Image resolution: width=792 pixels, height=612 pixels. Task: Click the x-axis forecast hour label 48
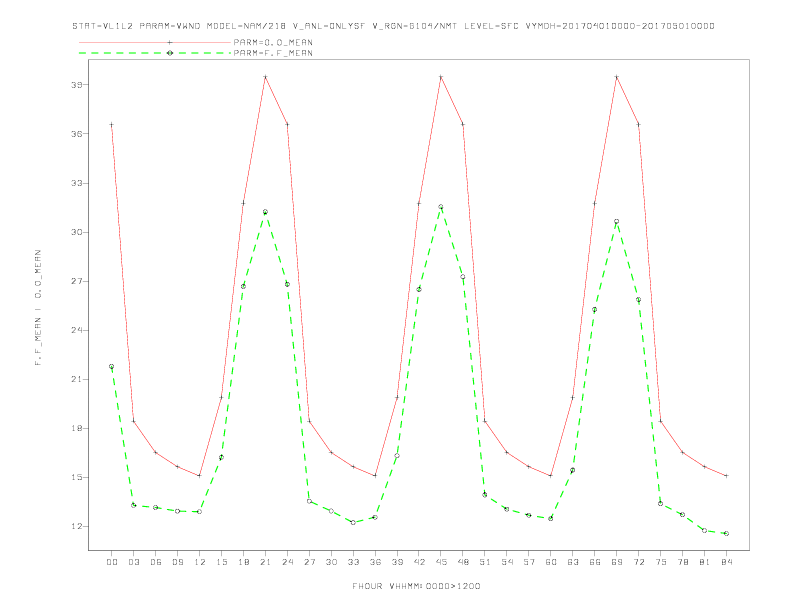(x=463, y=562)
